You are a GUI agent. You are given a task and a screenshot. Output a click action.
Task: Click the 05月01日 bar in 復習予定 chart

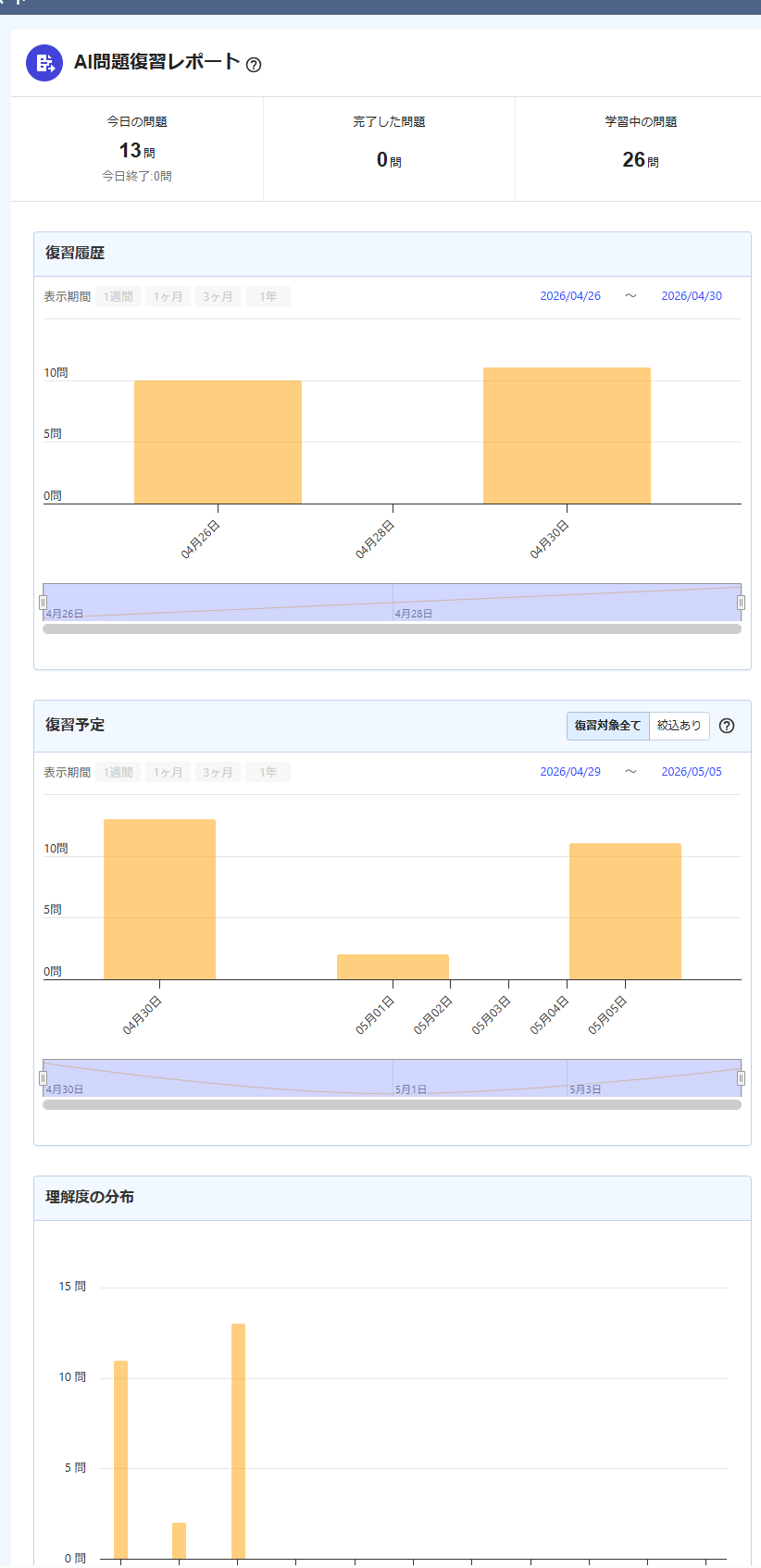393,967
